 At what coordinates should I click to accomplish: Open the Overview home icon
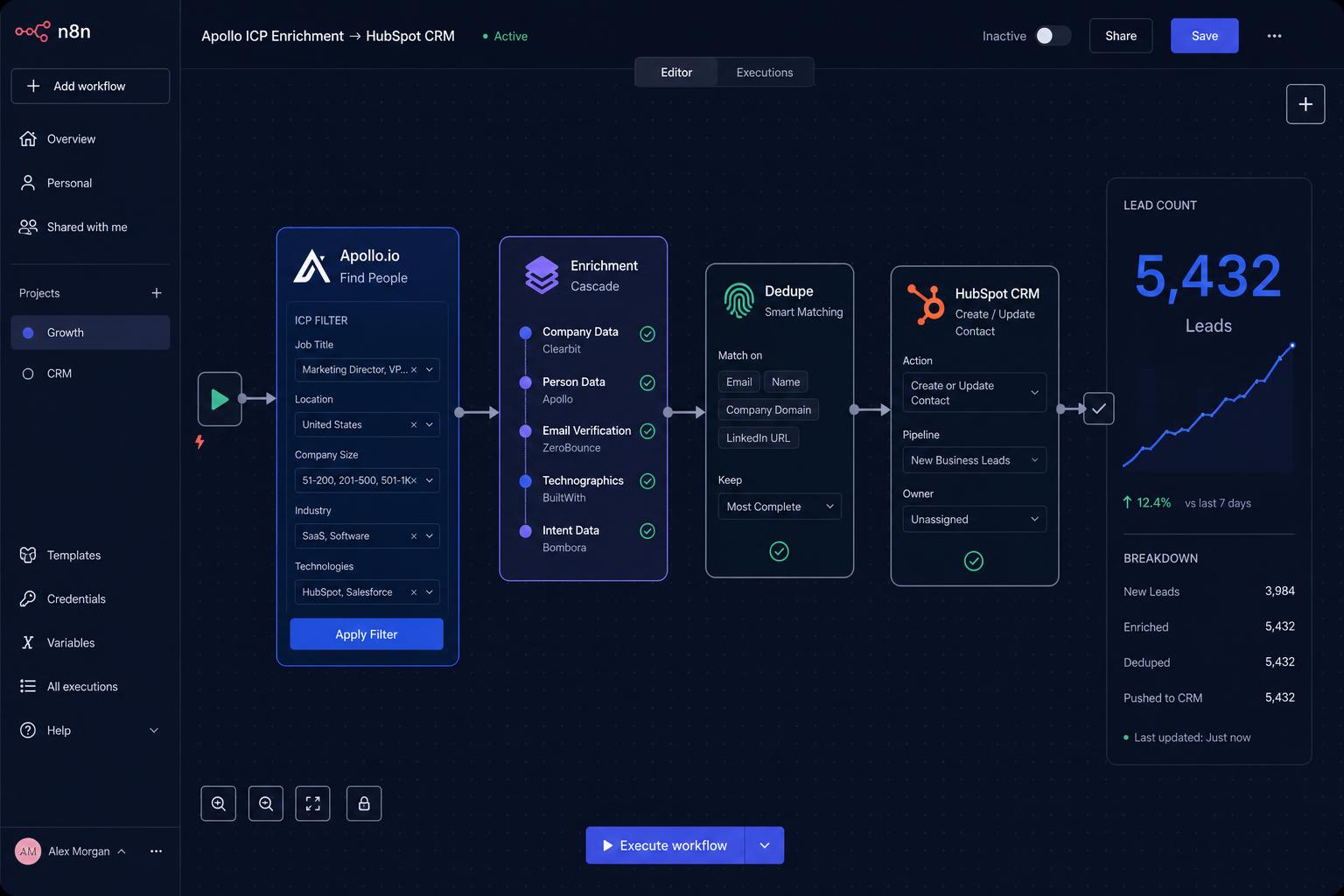28,138
